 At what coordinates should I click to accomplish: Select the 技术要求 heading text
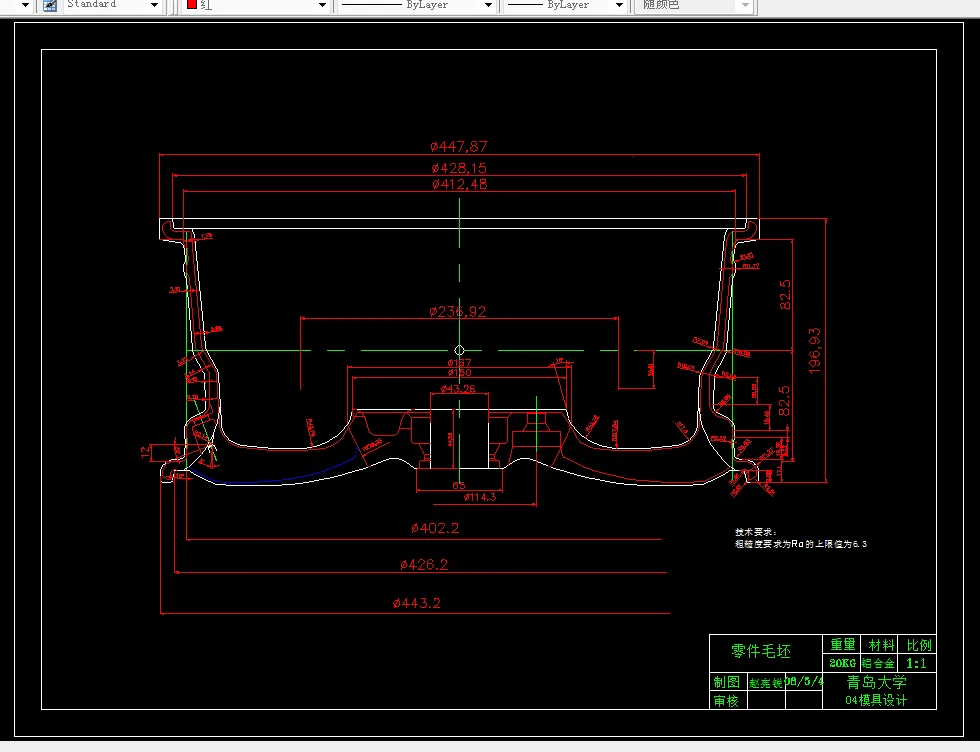(755, 532)
